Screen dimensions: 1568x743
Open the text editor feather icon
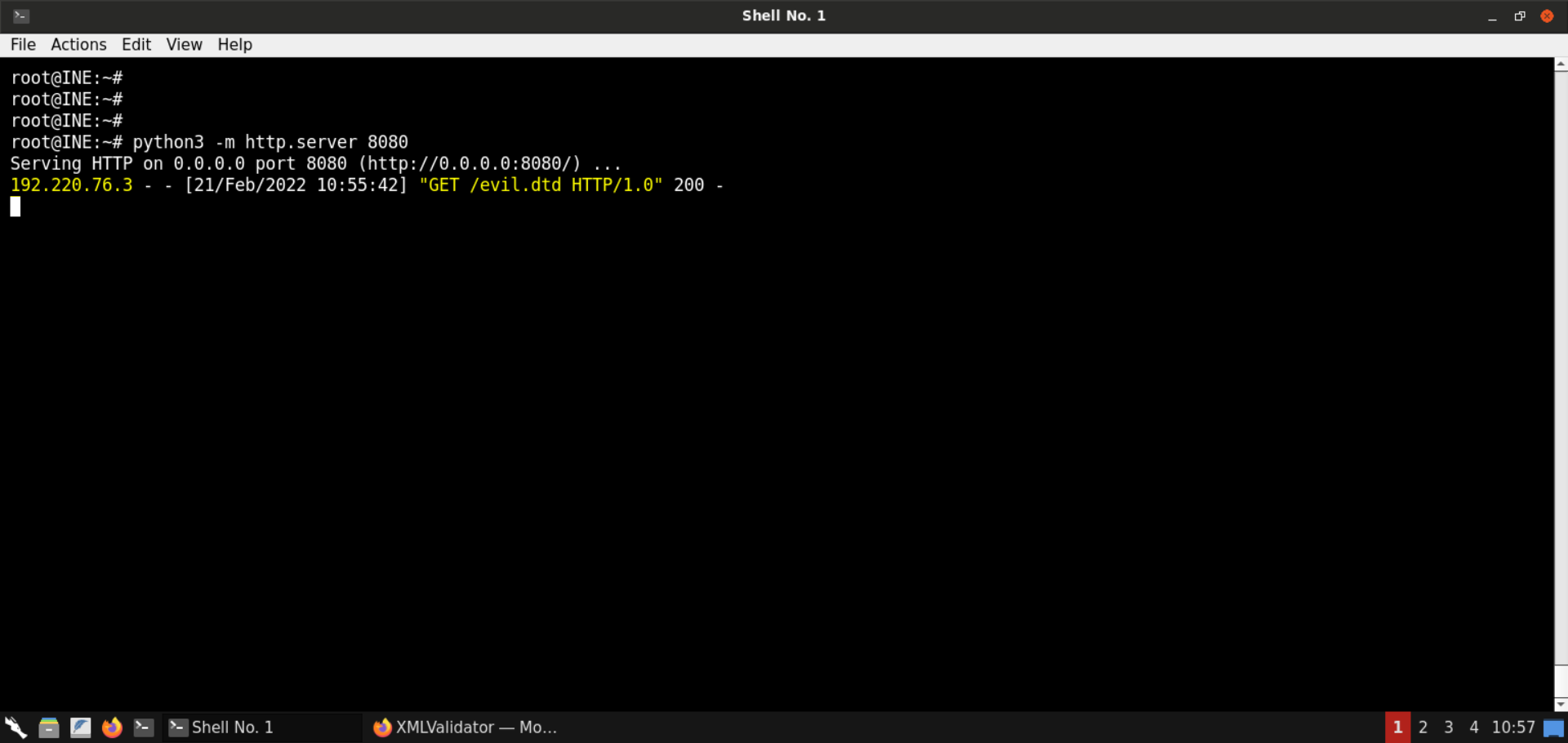(80, 727)
